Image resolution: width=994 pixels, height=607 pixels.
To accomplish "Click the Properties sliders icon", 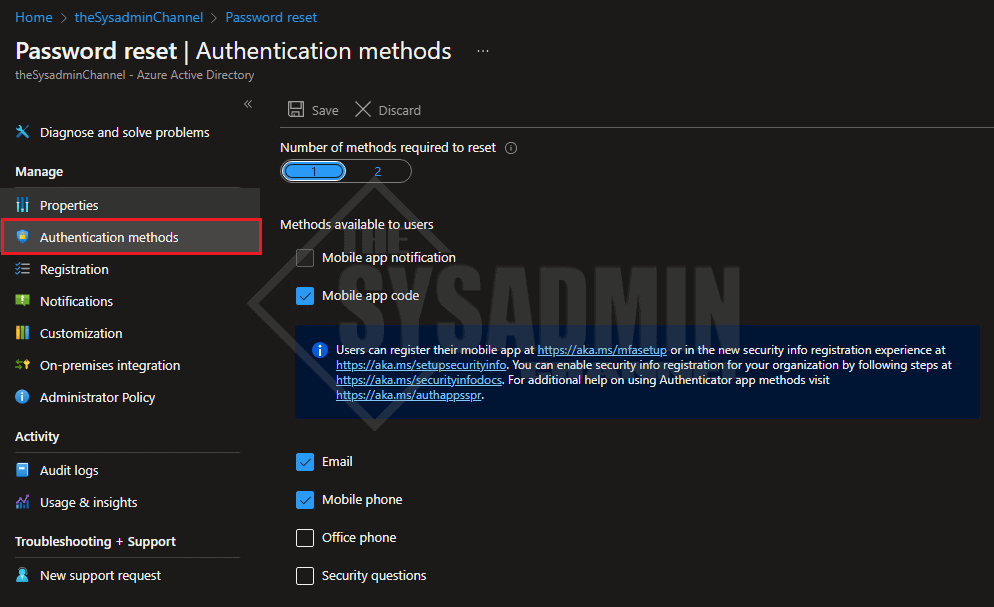I will click(x=22, y=205).
